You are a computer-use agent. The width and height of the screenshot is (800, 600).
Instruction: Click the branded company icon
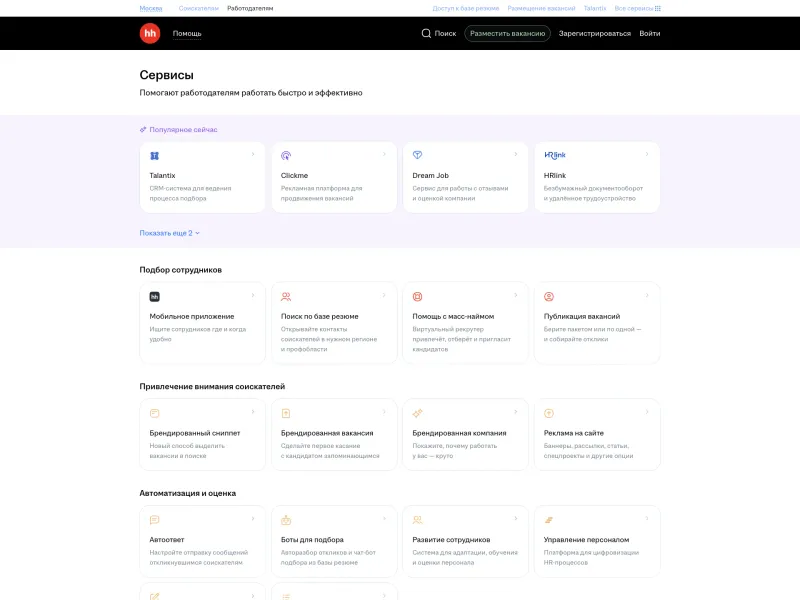pos(417,413)
